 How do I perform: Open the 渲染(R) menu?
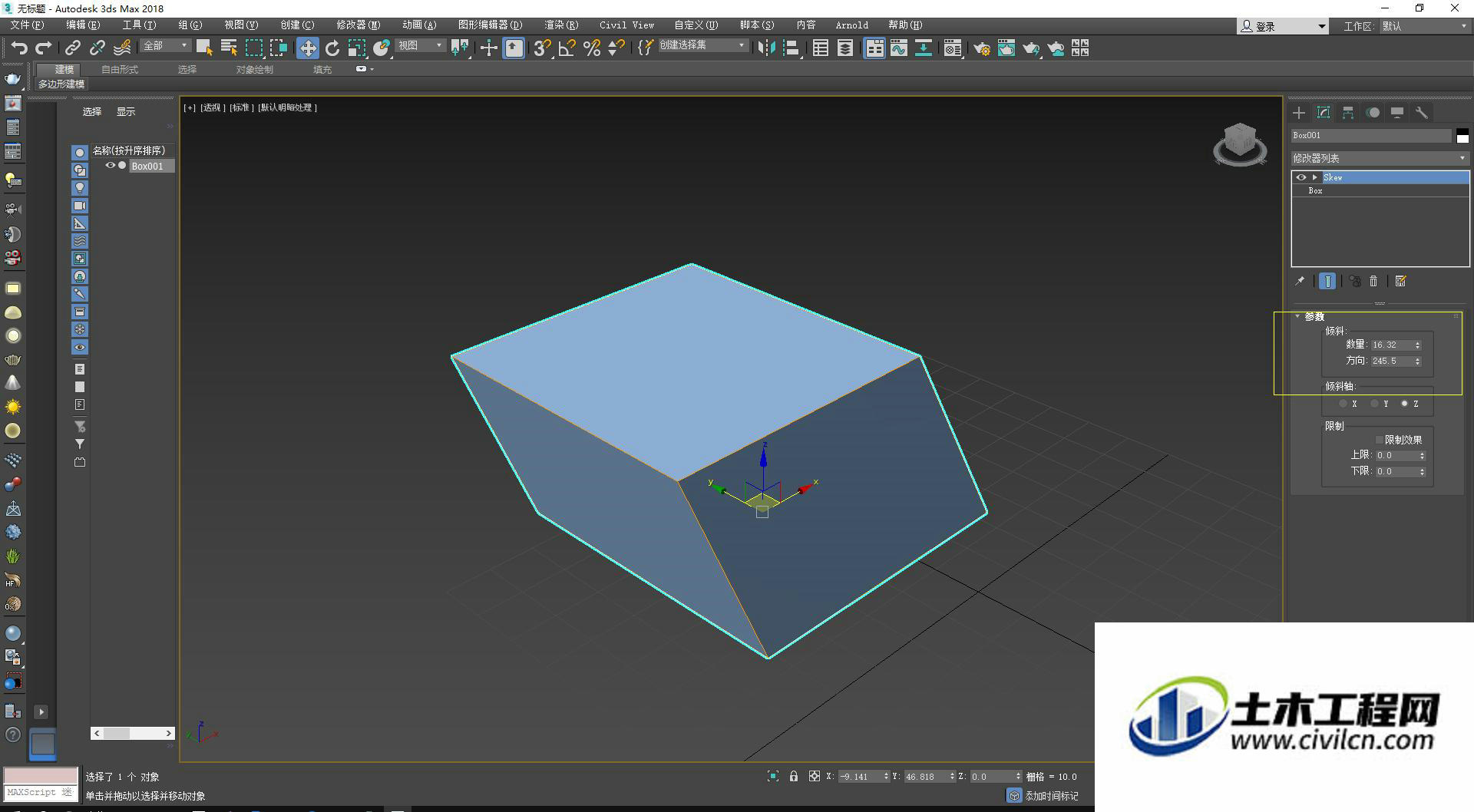click(561, 25)
